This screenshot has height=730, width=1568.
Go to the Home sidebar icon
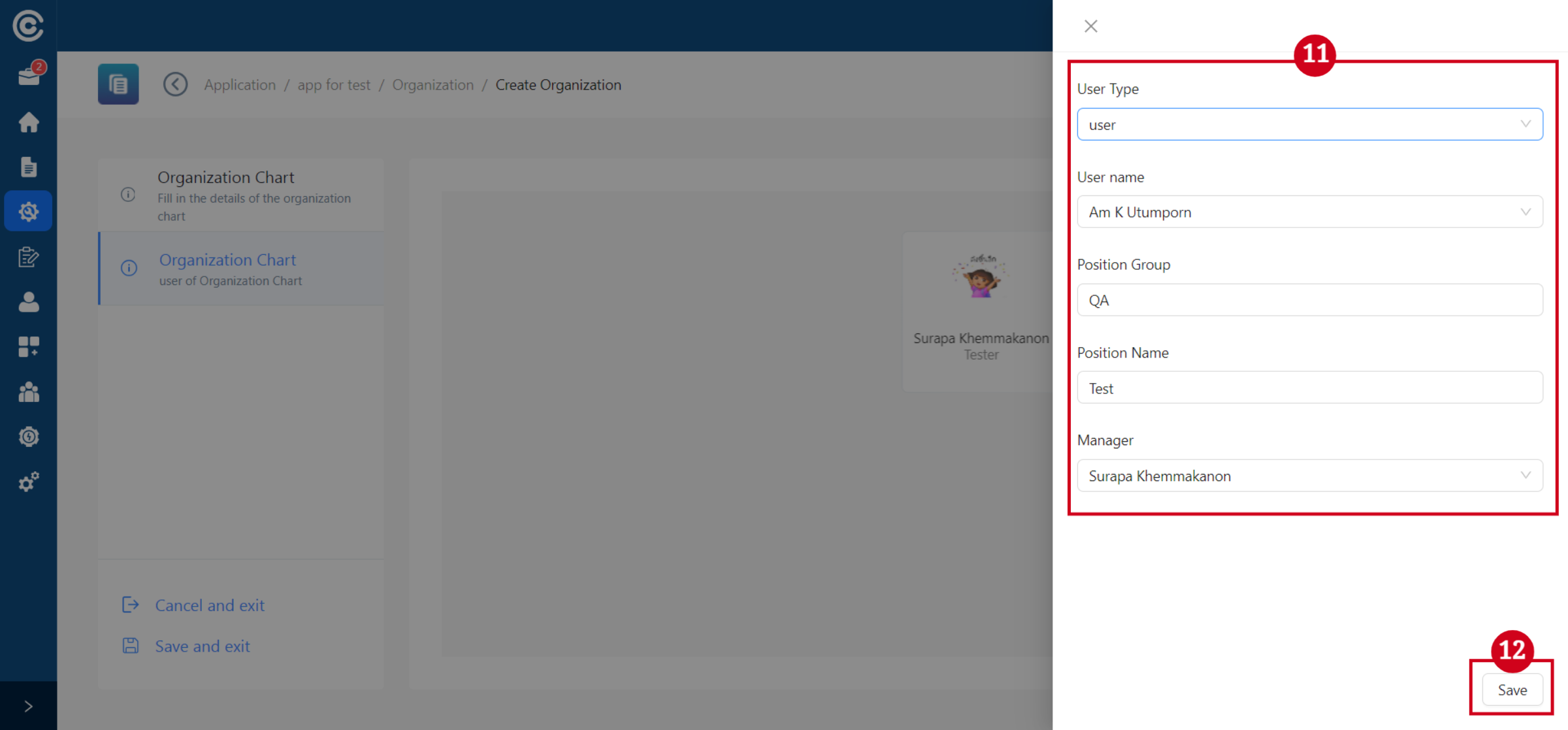[29, 122]
